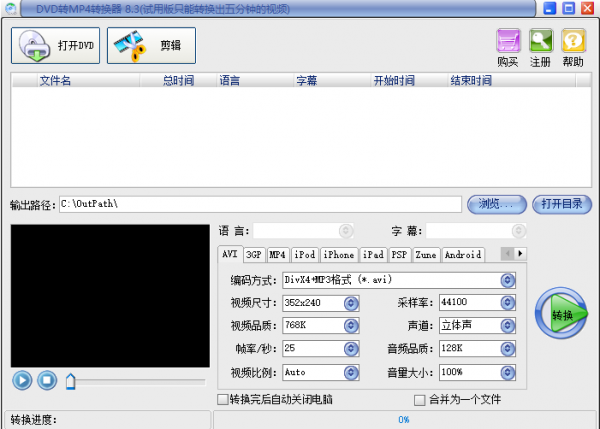Play the preview video
The image size is (600, 429).
[22, 380]
